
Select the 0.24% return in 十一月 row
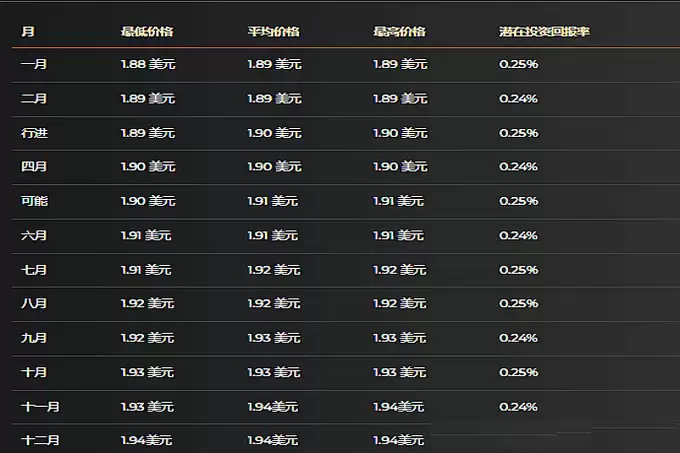point(518,407)
